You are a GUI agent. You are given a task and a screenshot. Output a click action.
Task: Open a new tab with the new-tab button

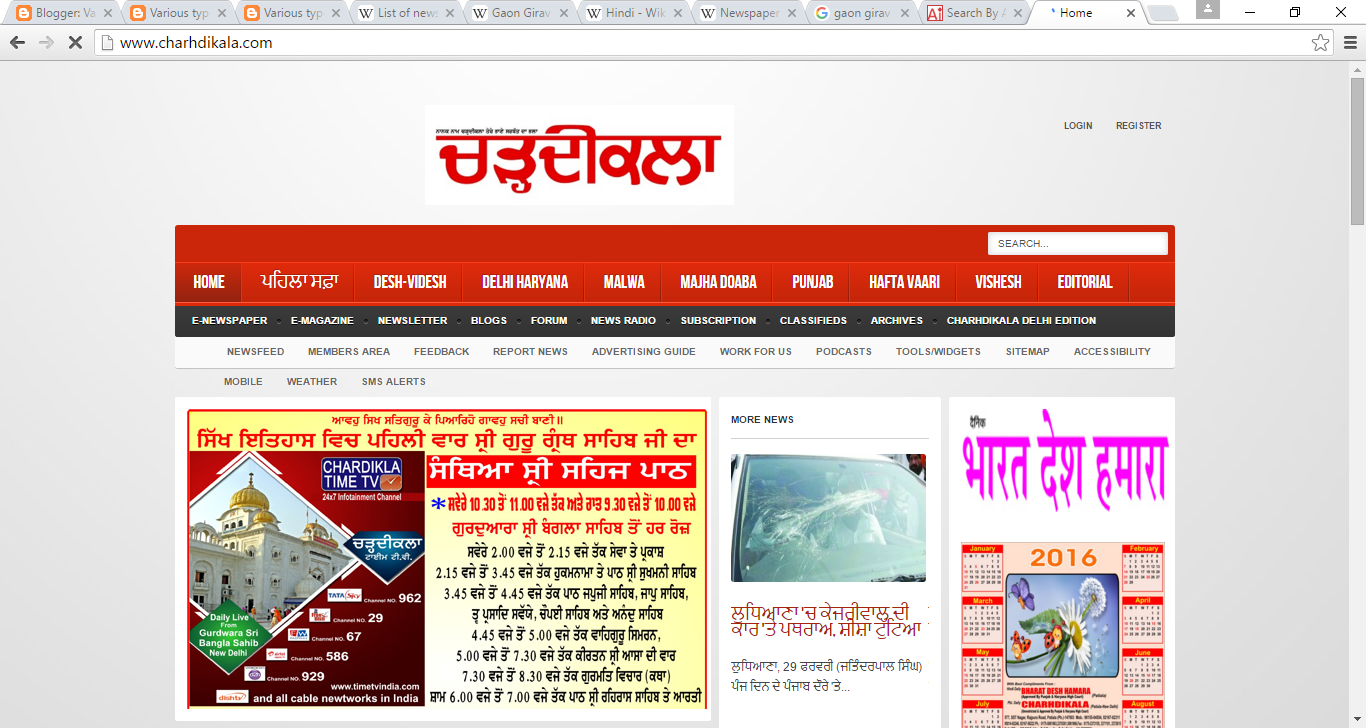coord(1163,14)
